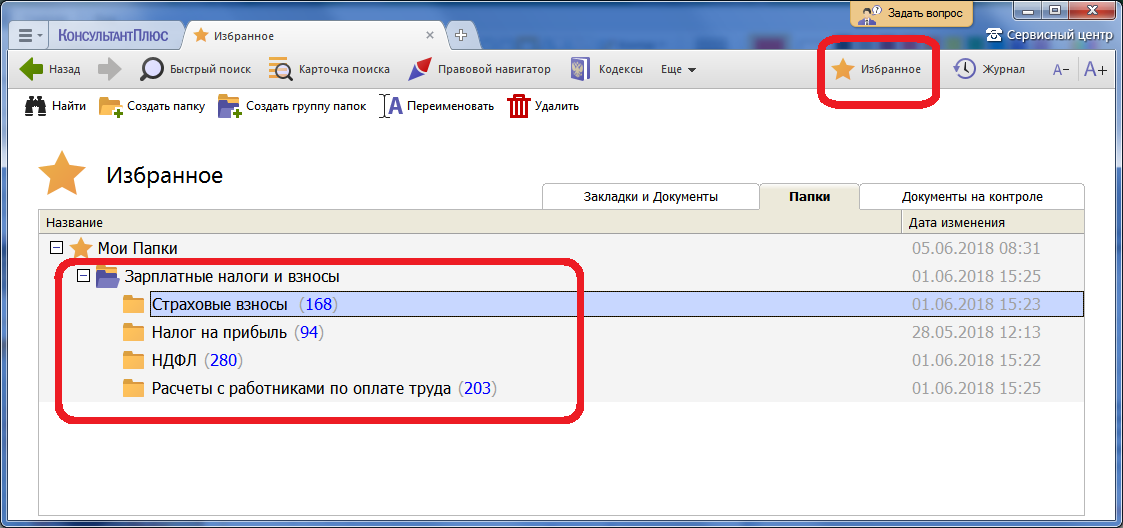Open Избранное in the toolbar

tap(877, 69)
